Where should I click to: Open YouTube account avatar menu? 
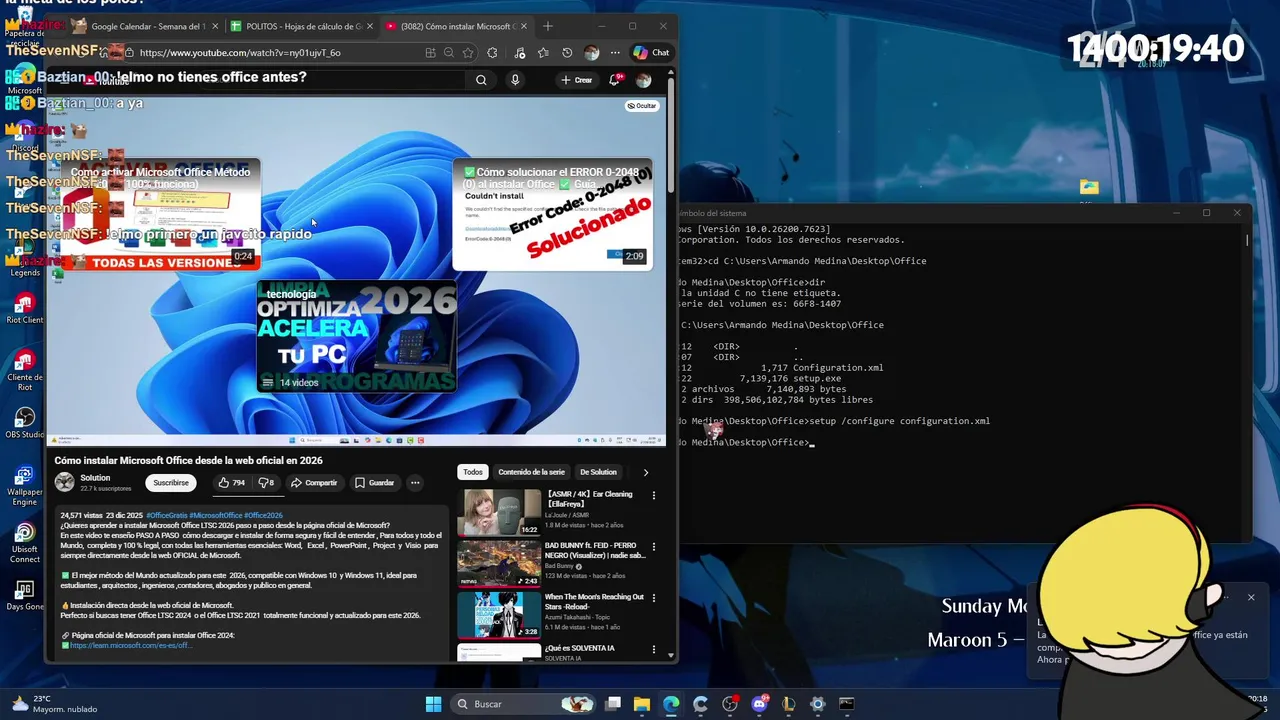point(644,80)
